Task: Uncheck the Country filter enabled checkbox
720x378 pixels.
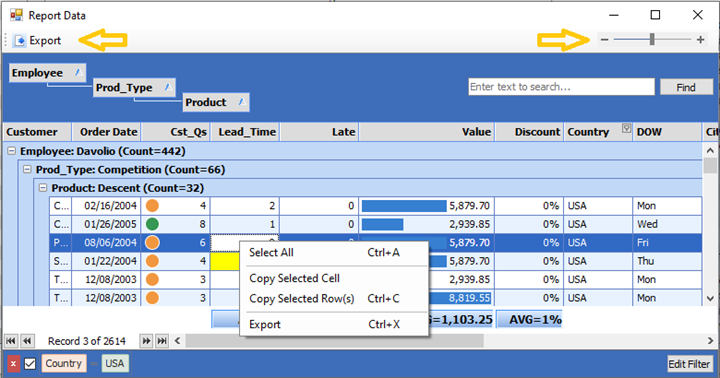Action: click(30, 364)
